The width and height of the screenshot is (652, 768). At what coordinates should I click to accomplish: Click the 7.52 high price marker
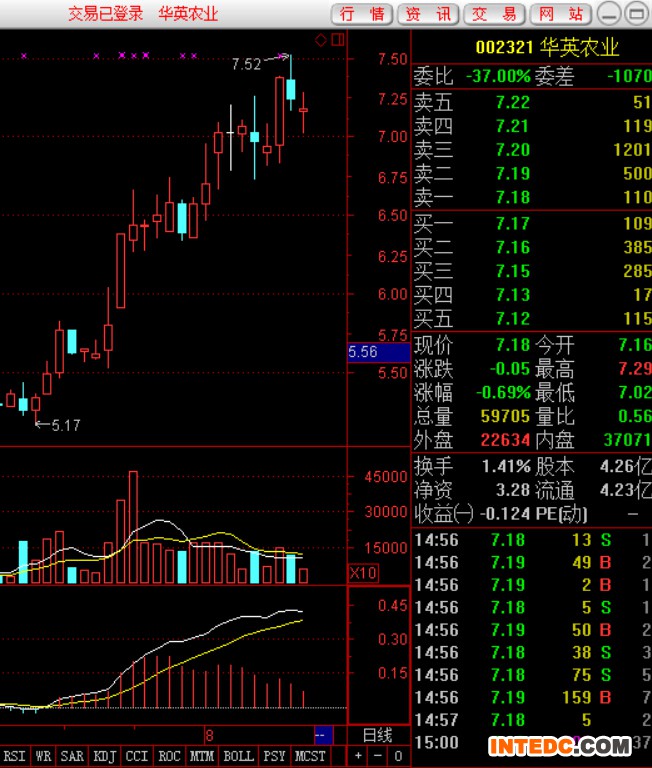click(x=246, y=64)
